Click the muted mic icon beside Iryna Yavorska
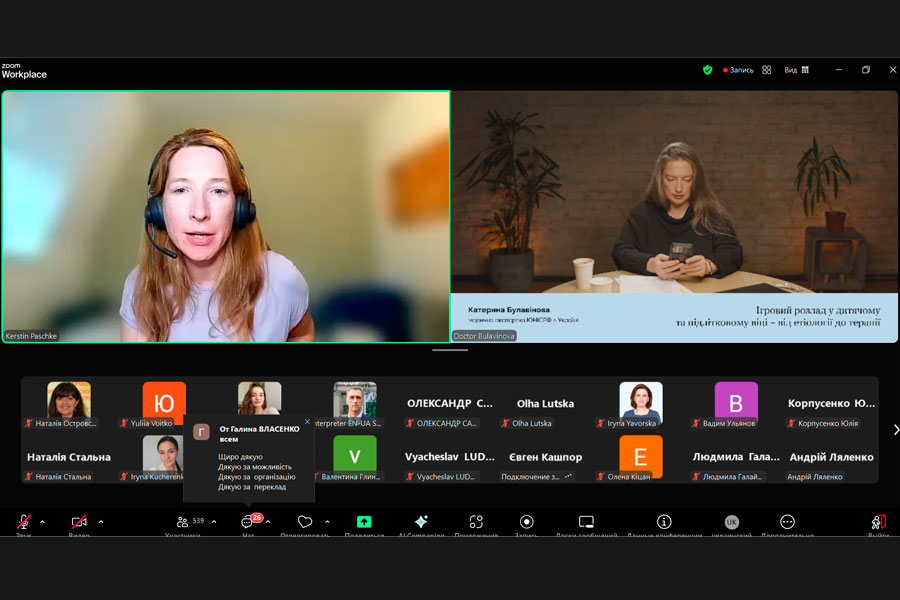Viewport: 900px width, 600px height. click(600, 423)
